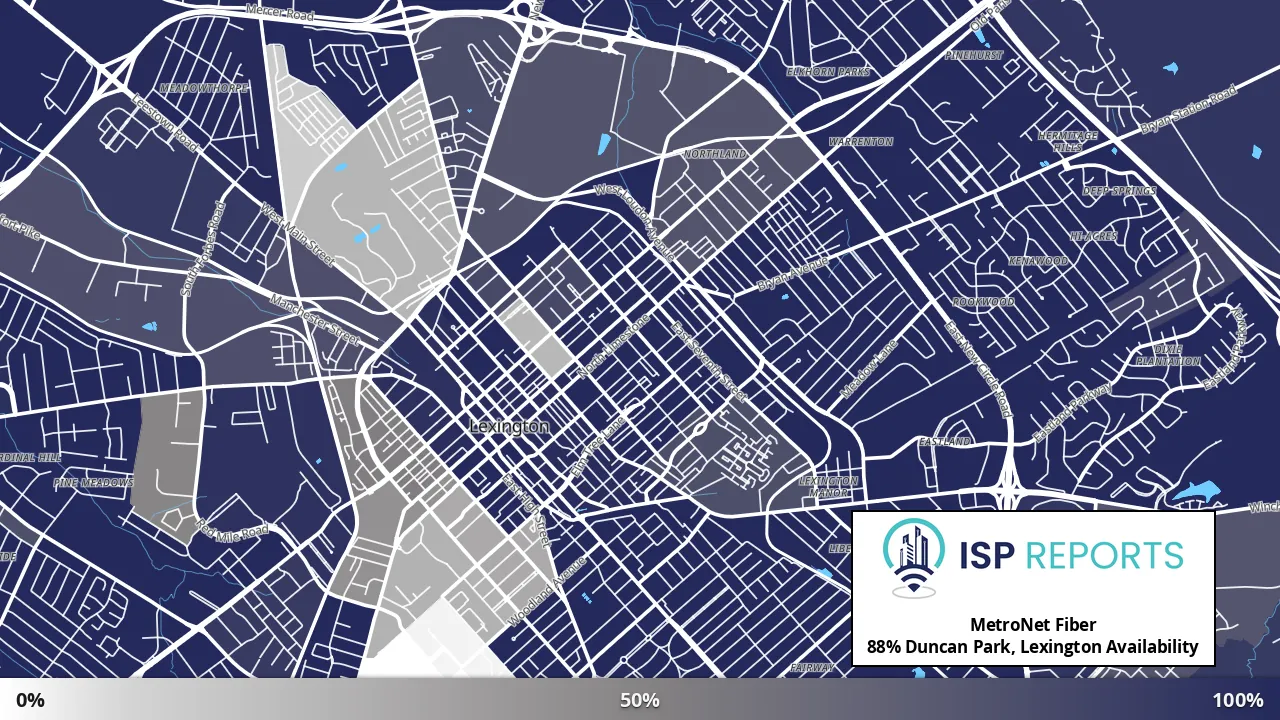1280x720 pixels.
Task: Select the MetroNet Fiber provider label
Action: (x=1033, y=625)
